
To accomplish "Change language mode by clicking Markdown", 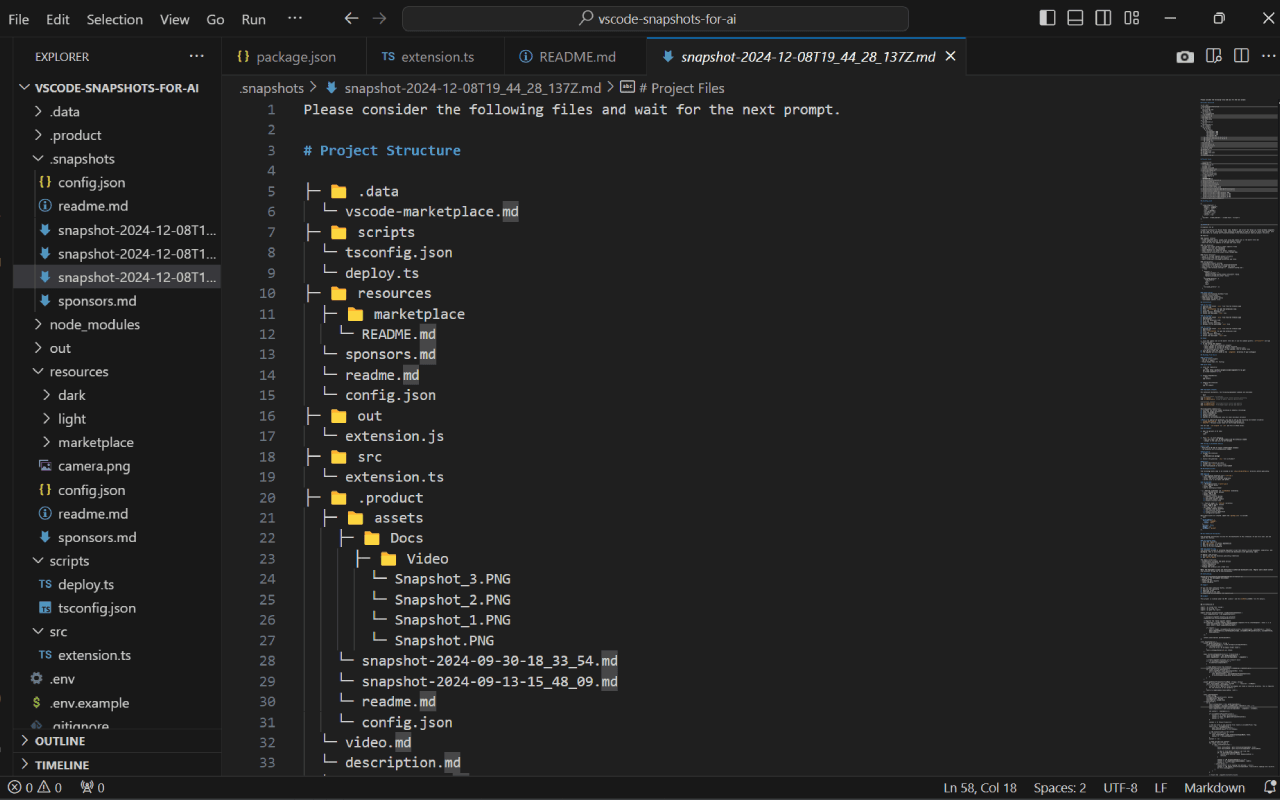I will pyautogui.click(x=1214, y=787).
